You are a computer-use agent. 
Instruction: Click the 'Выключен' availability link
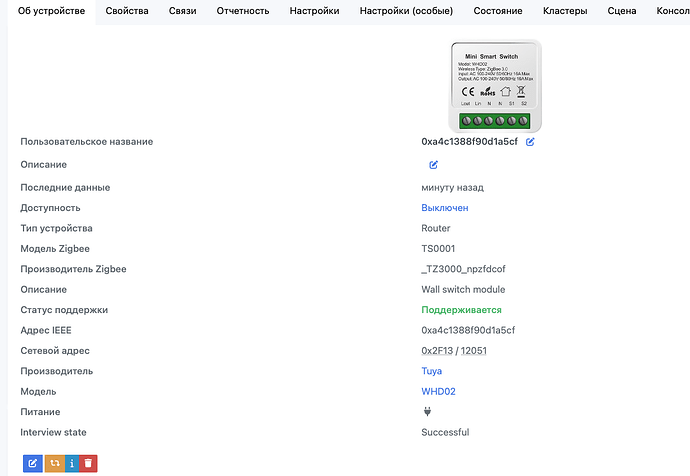pyautogui.click(x=444, y=208)
